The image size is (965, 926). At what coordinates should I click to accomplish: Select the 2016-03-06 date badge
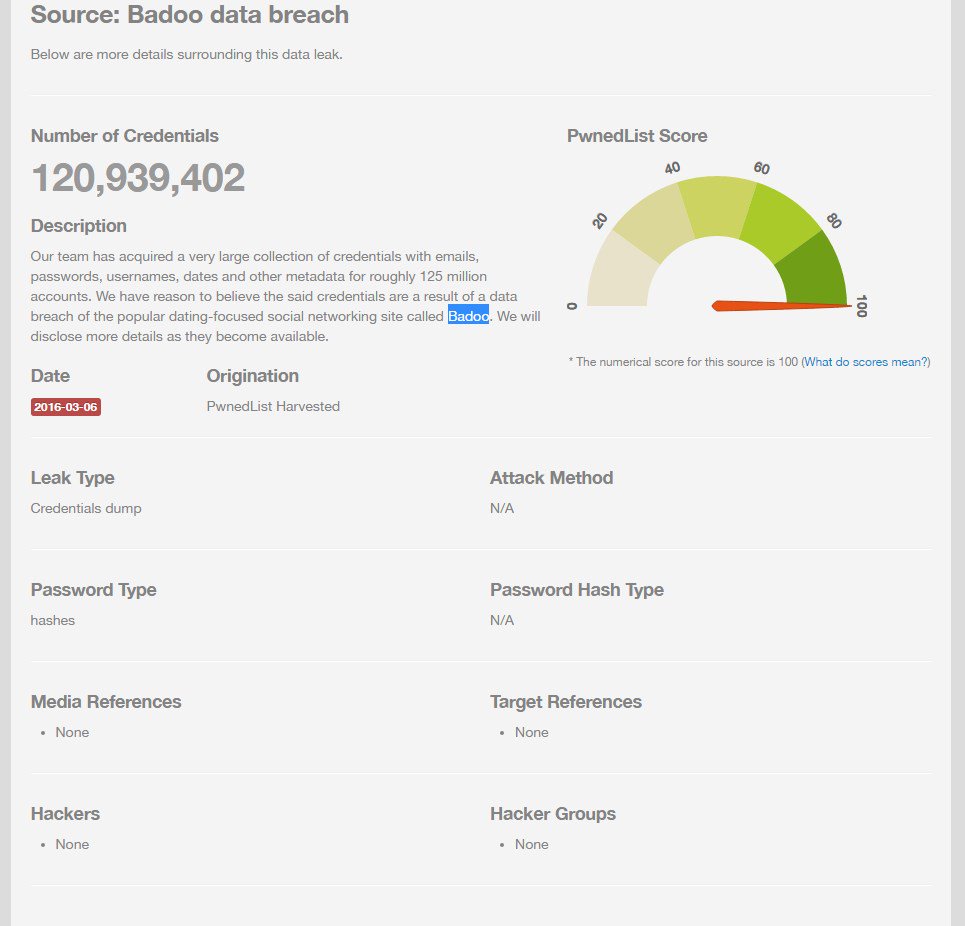click(x=66, y=407)
